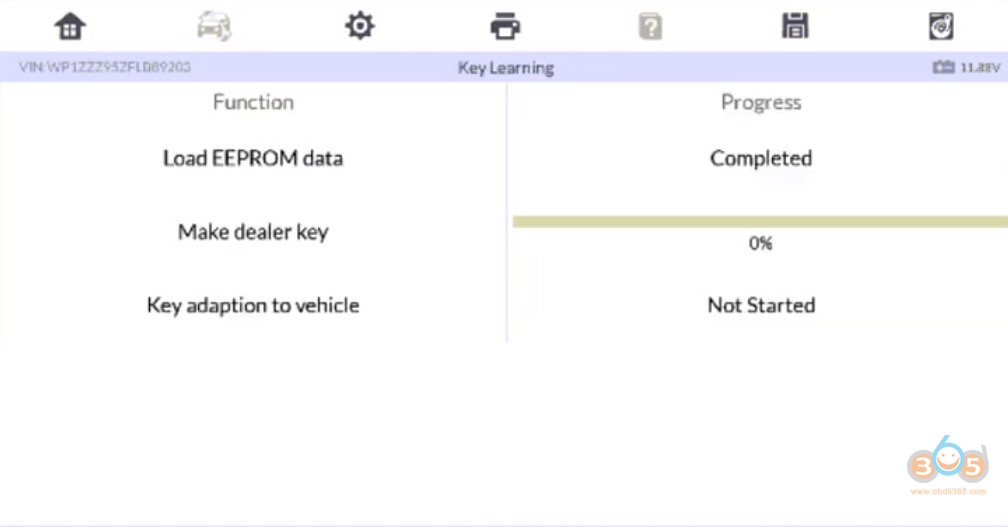Click the Progress column header
1008x527 pixels.
tap(761, 102)
